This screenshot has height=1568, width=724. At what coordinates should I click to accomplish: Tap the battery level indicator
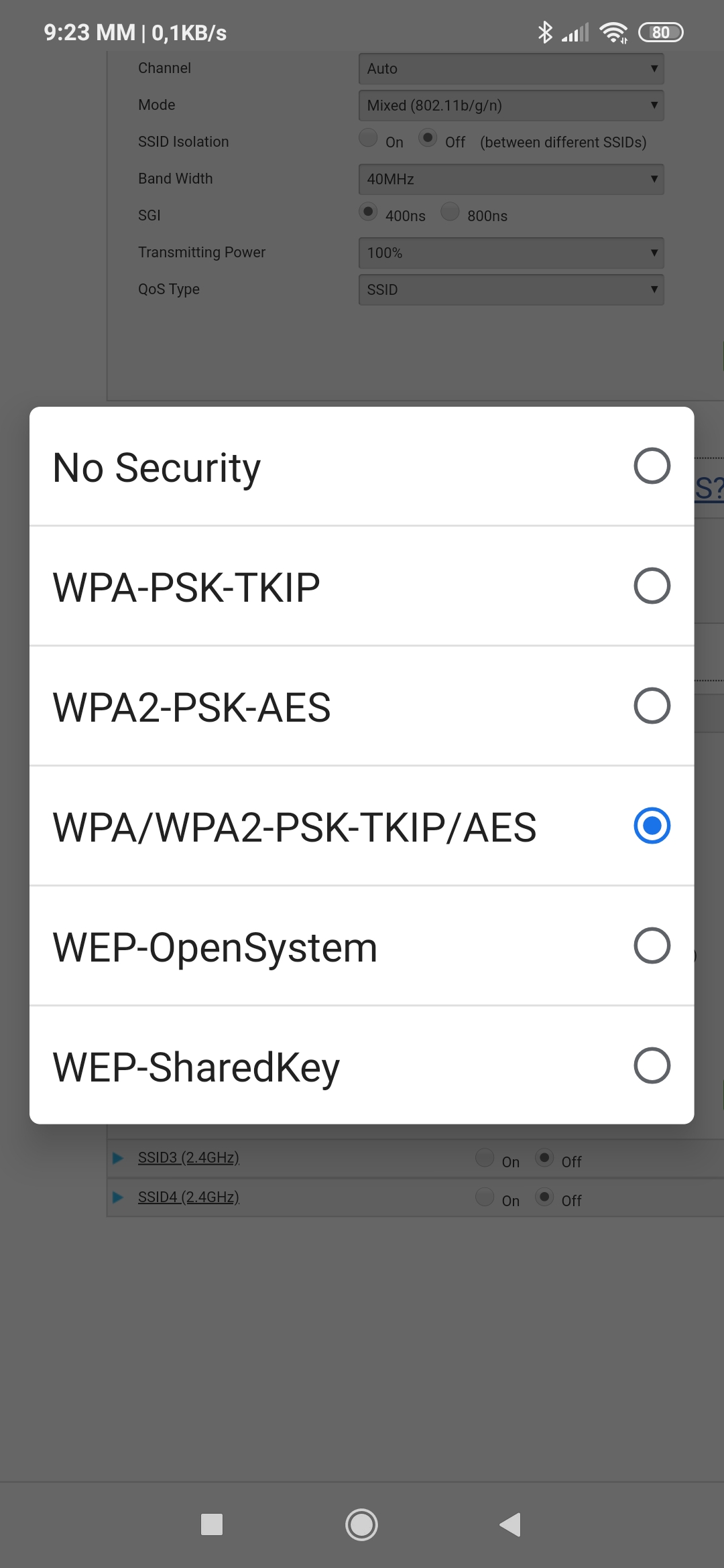coord(660,32)
